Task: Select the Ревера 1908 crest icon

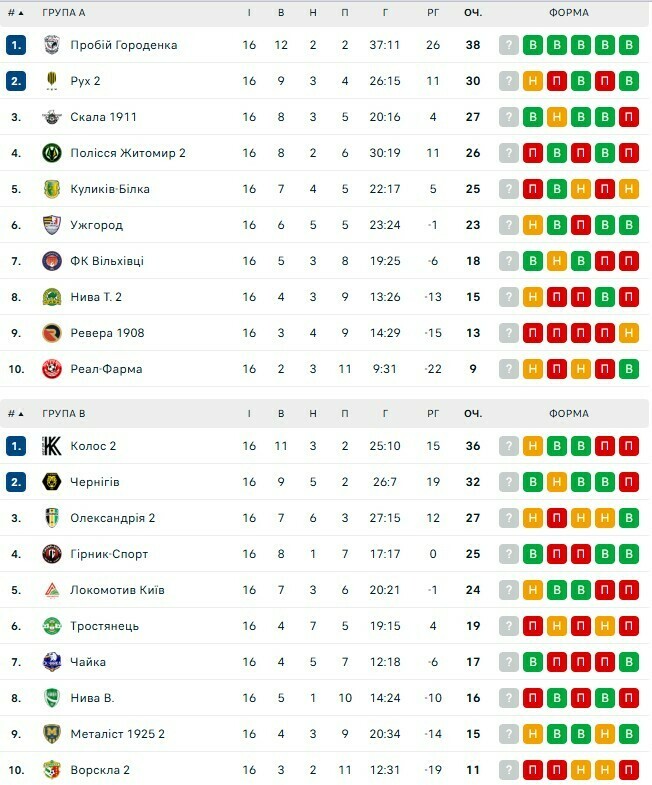Action: [x=52, y=333]
